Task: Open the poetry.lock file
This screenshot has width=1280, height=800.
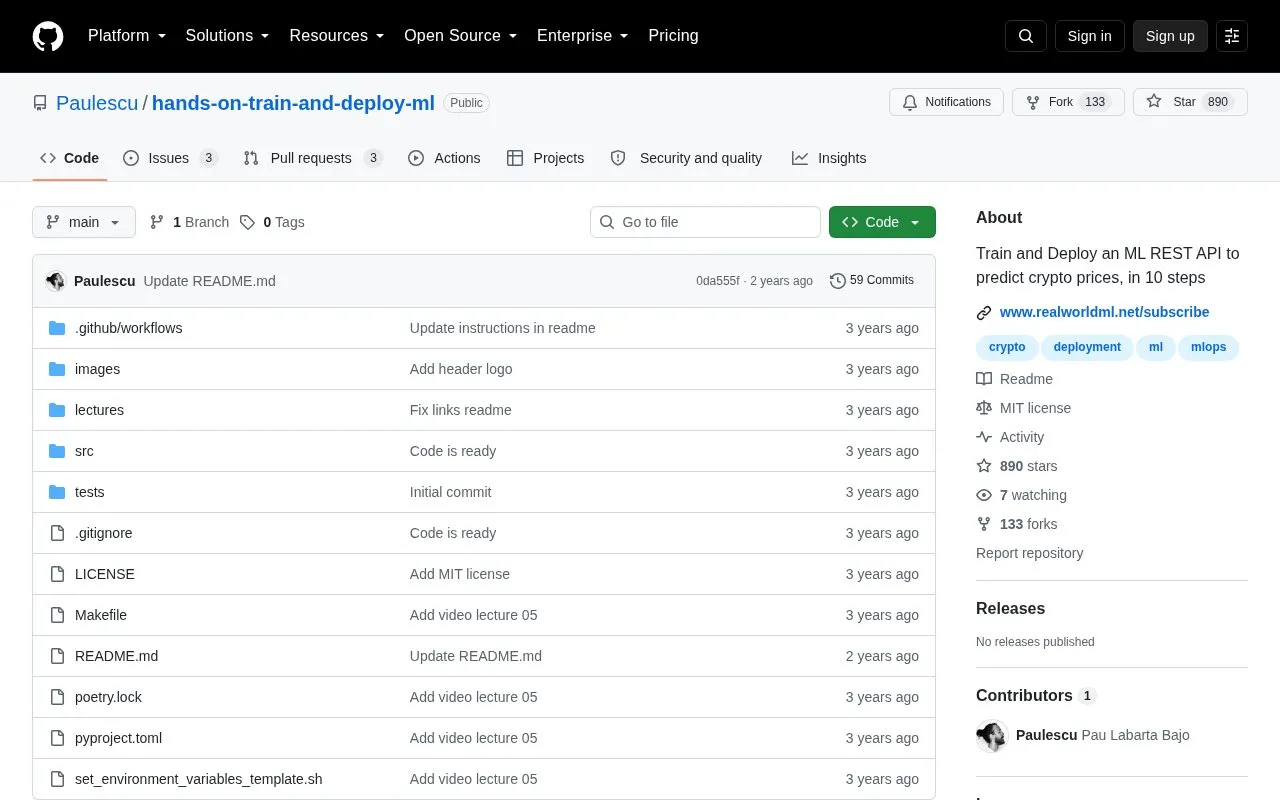Action: 108,697
